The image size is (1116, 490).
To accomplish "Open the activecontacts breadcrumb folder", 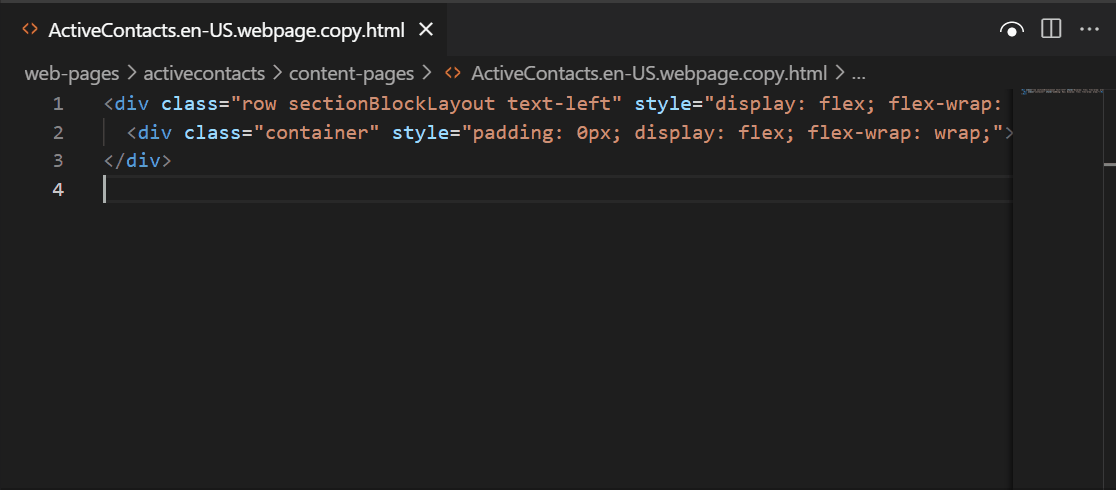I will point(204,73).
